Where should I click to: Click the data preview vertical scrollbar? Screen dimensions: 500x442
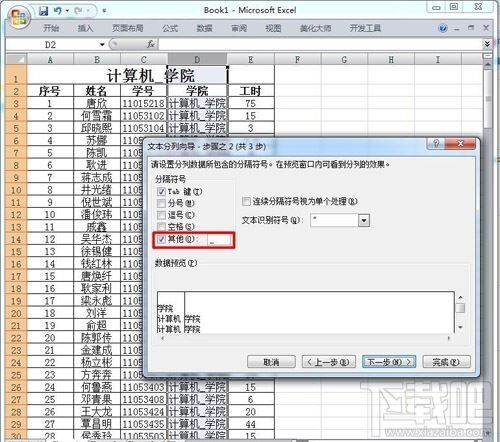460,313
